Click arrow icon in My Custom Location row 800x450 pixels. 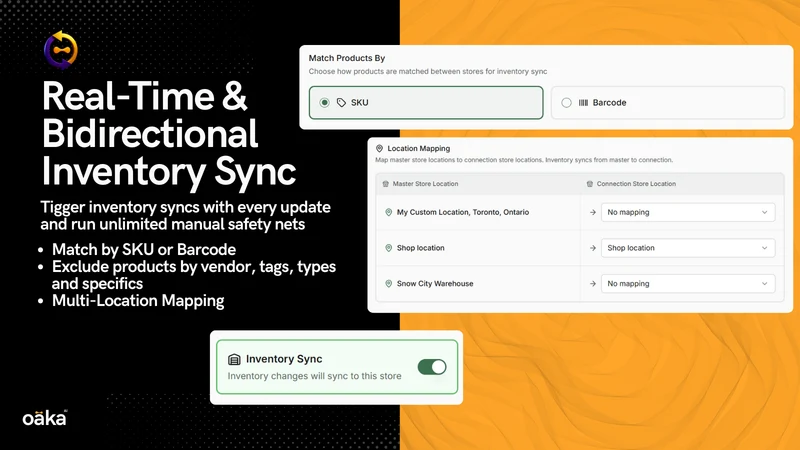592,212
